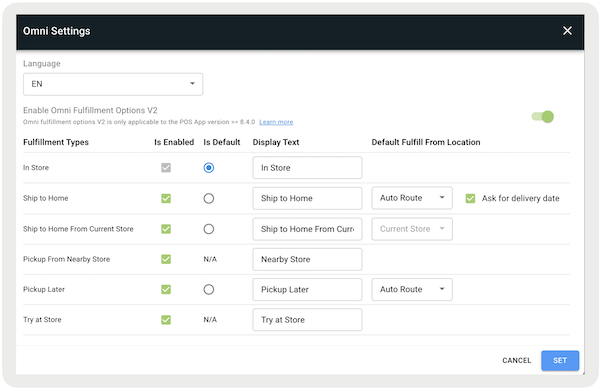Select In Store as default radio button

click(209, 168)
